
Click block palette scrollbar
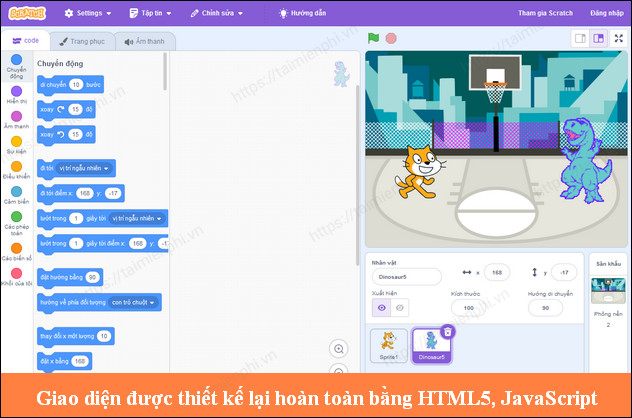pyautogui.click(x=165, y=72)
